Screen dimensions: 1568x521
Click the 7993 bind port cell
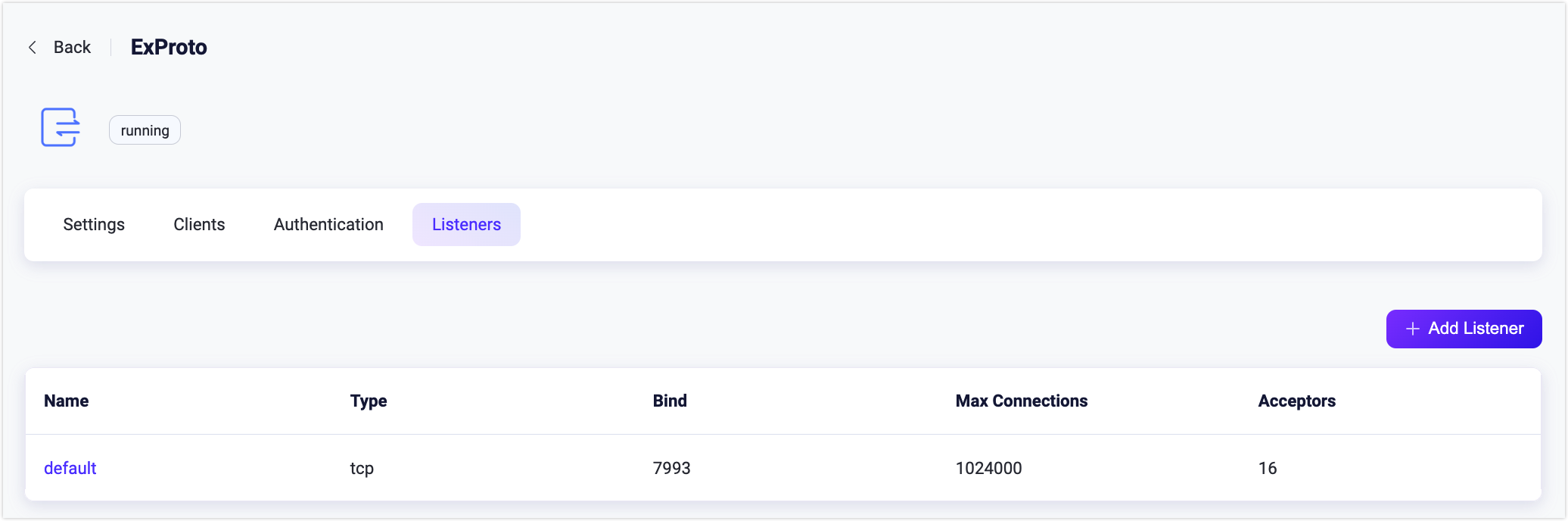tap(671, 468)
